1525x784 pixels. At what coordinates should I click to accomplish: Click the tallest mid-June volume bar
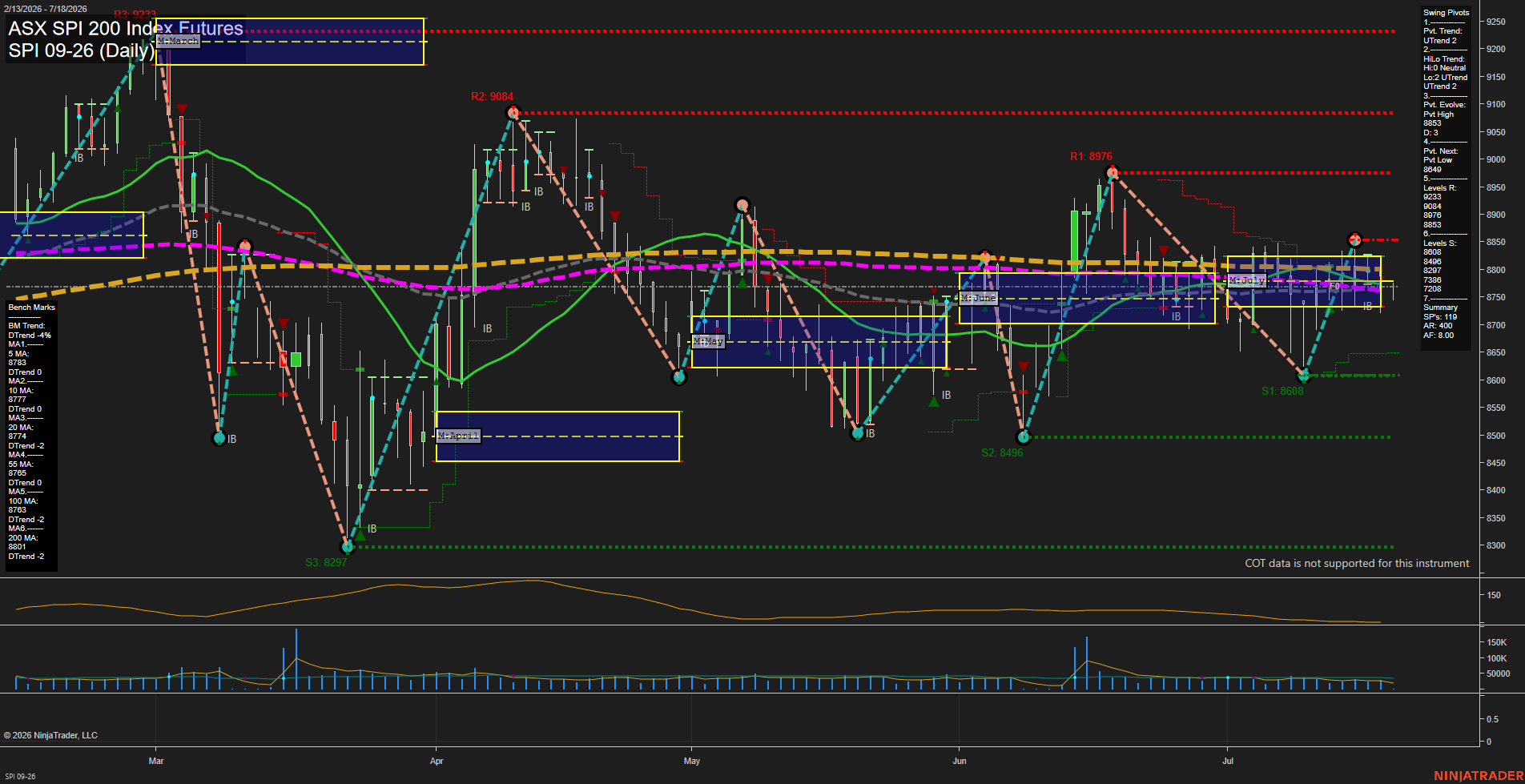[1087, 663]
